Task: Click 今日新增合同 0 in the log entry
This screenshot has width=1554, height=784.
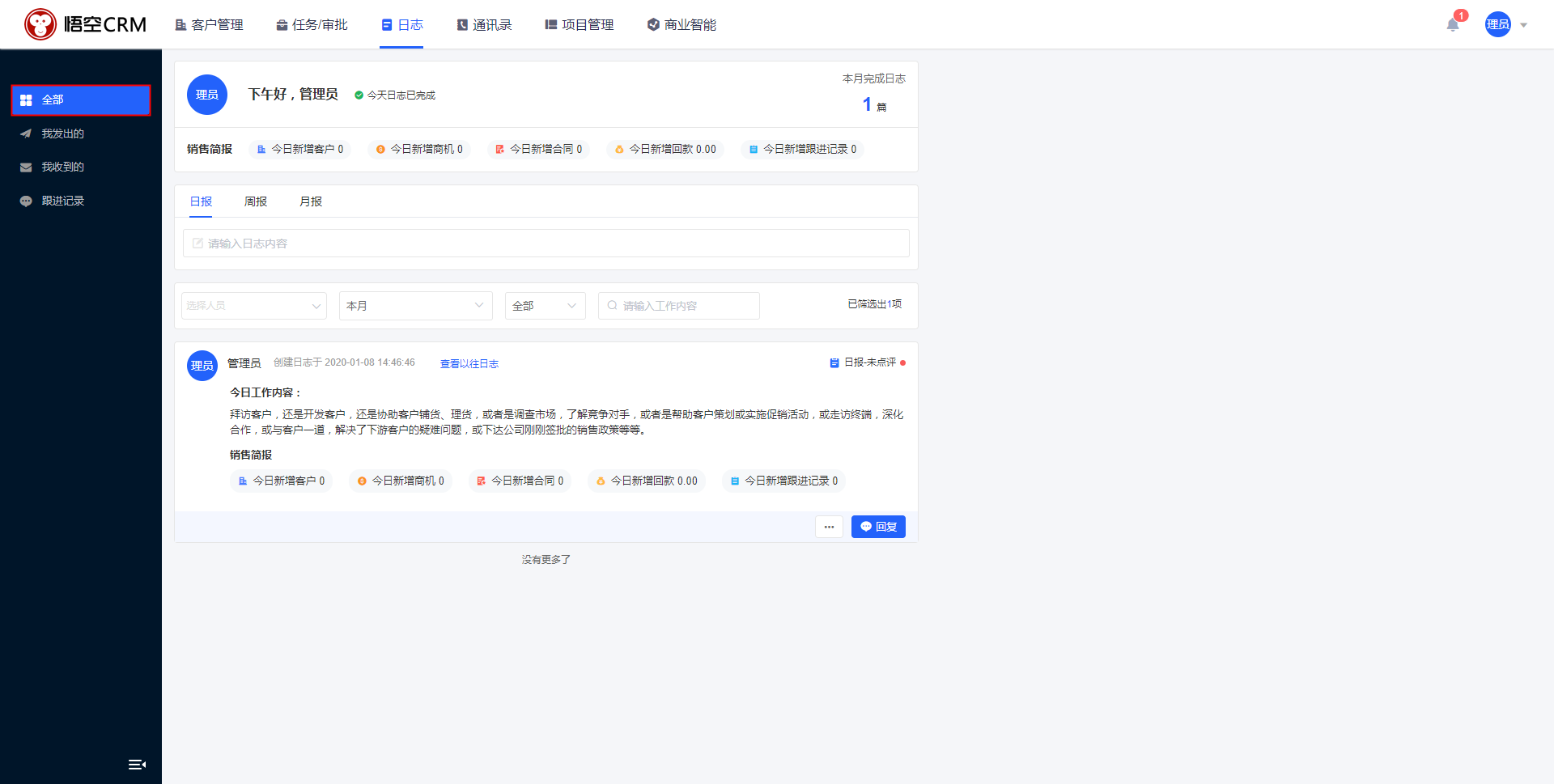Action: coord(520,481)
